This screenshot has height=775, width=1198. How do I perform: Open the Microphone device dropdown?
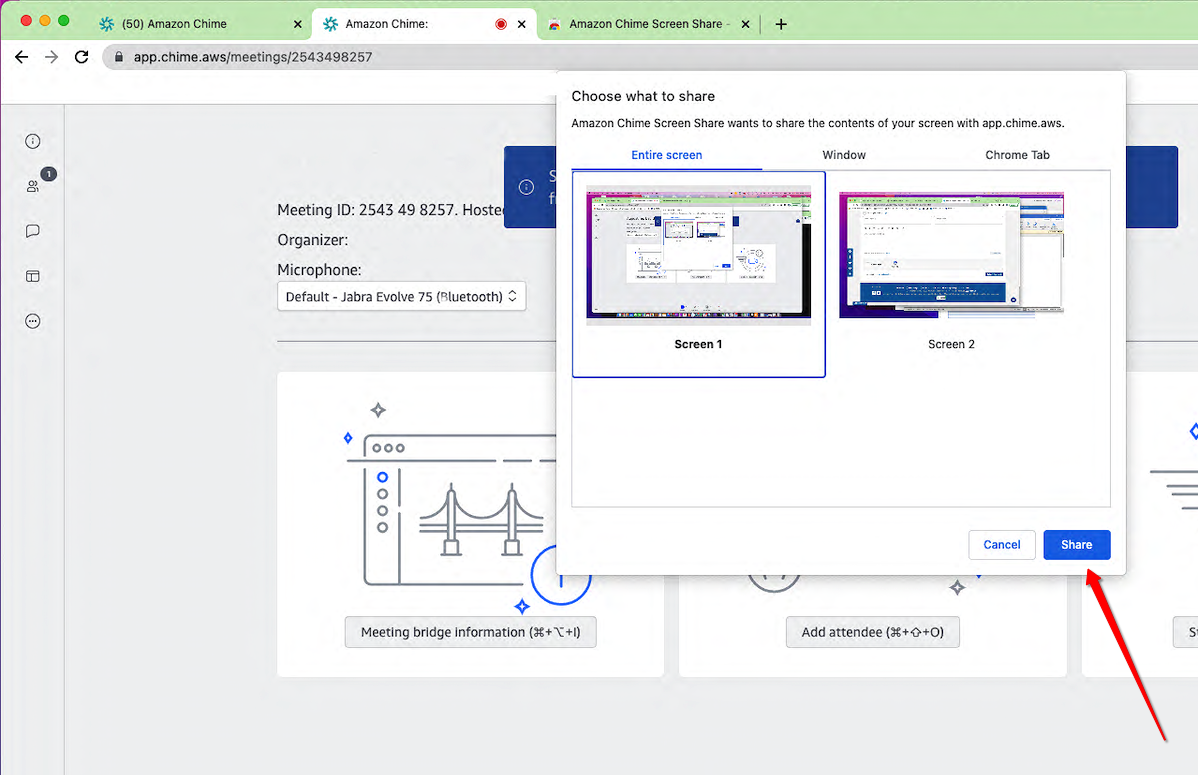click(401, 297)
